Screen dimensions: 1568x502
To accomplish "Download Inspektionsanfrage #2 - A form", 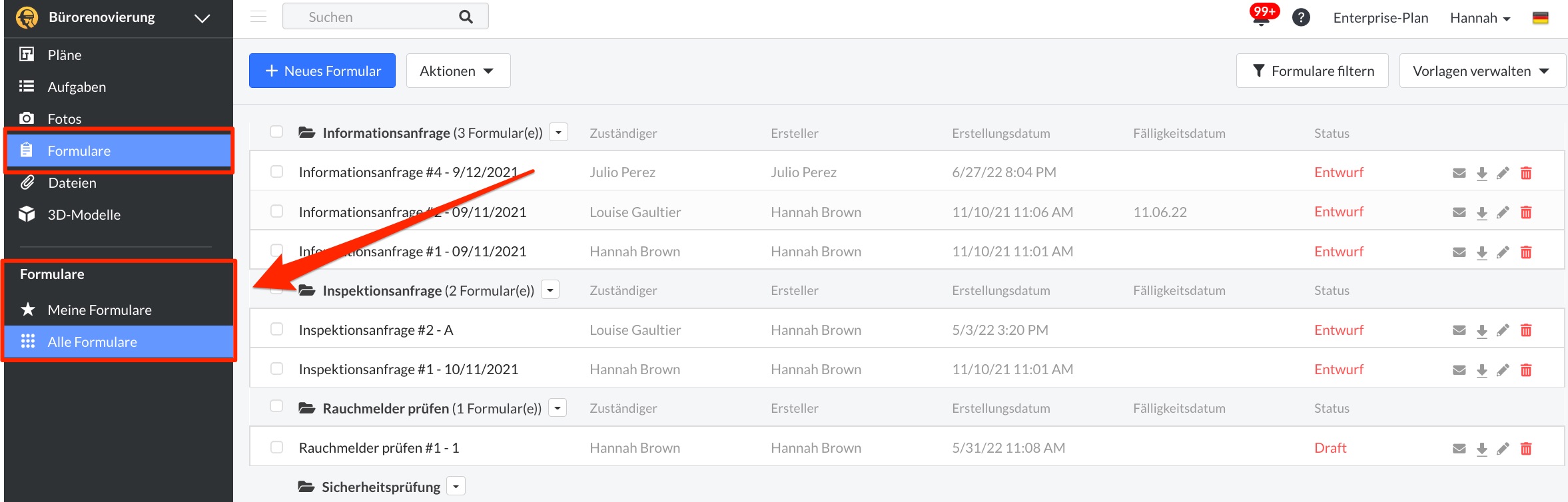I will coord(1481,331).
